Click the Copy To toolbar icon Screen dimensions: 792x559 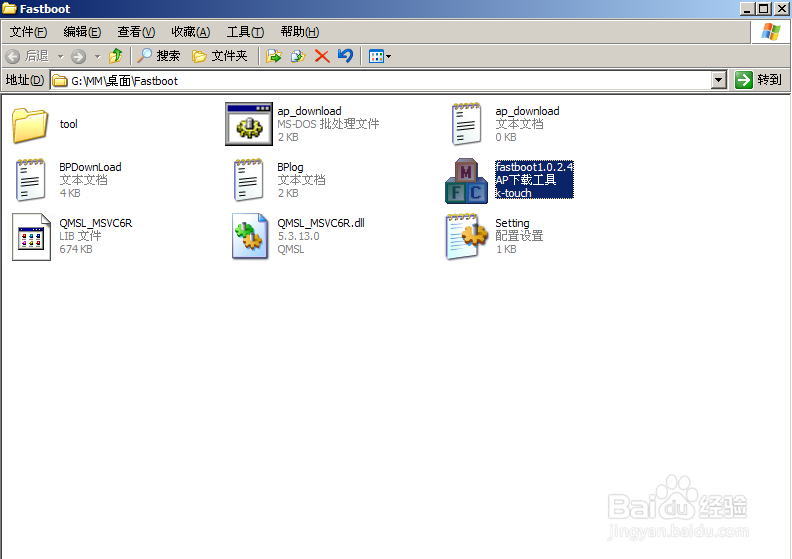[x=298, y=56]
